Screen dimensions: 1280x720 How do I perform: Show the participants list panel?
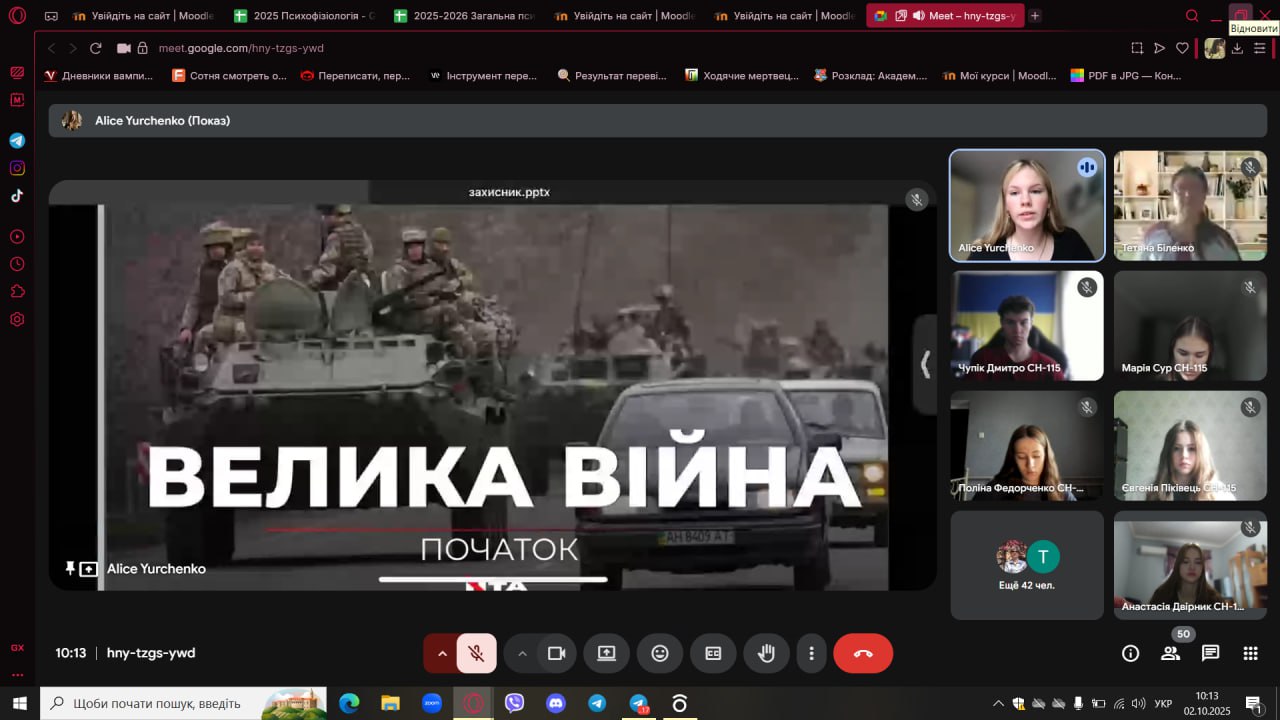point(1170,653)
